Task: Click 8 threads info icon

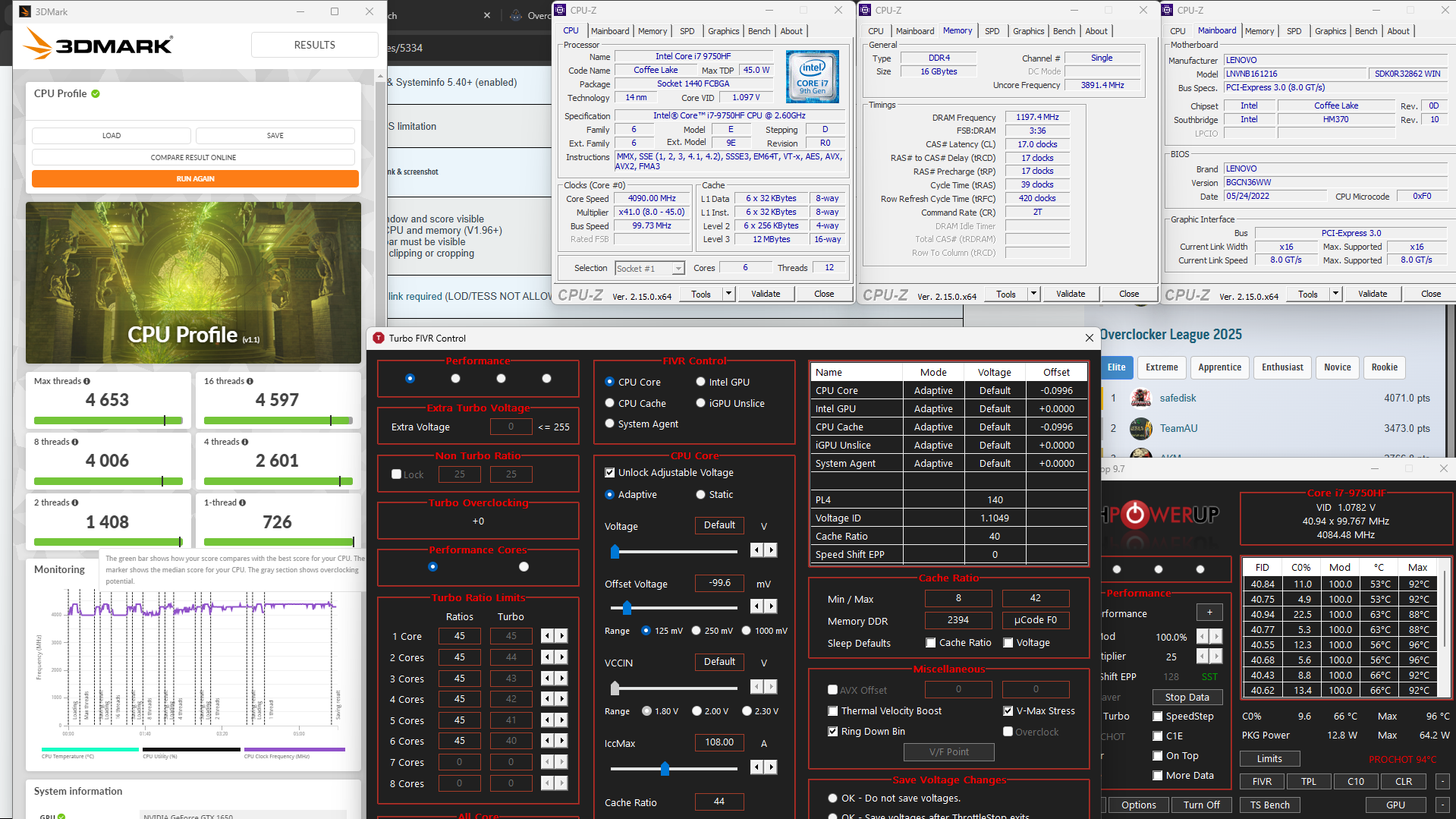Action: point(74,443)
